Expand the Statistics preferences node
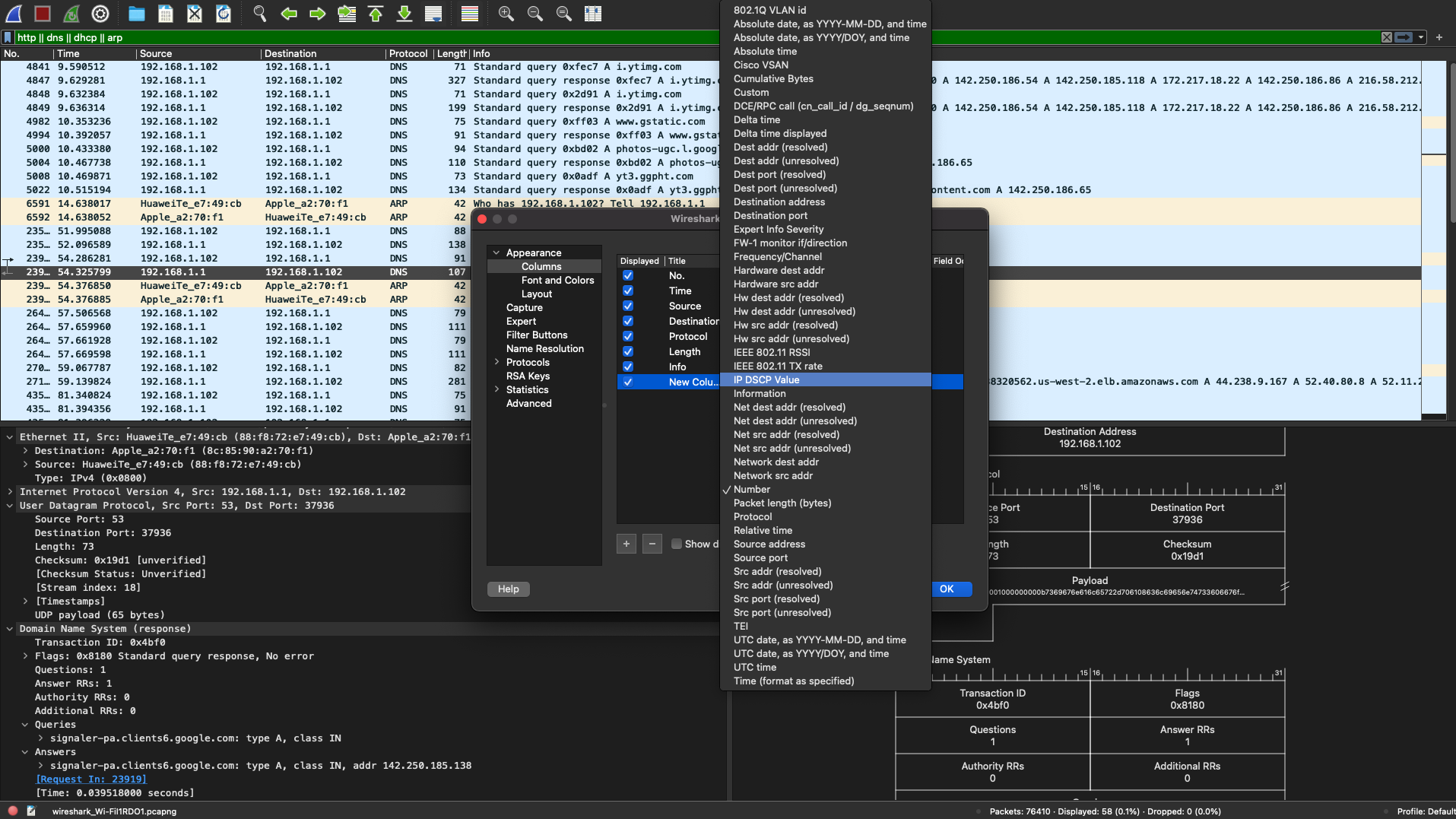Viewport: 1456px width, 819px height. [x=496, y=389]
